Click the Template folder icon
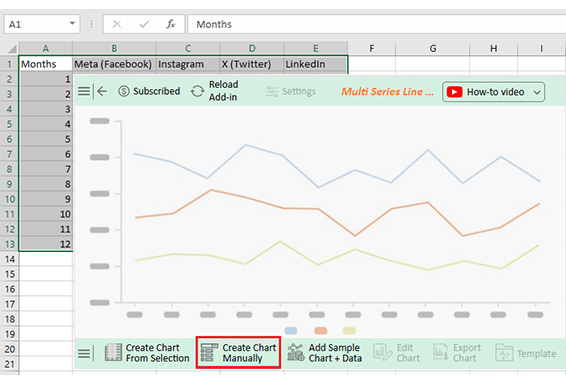Screen dimensions: 566x384 (504, 353)
